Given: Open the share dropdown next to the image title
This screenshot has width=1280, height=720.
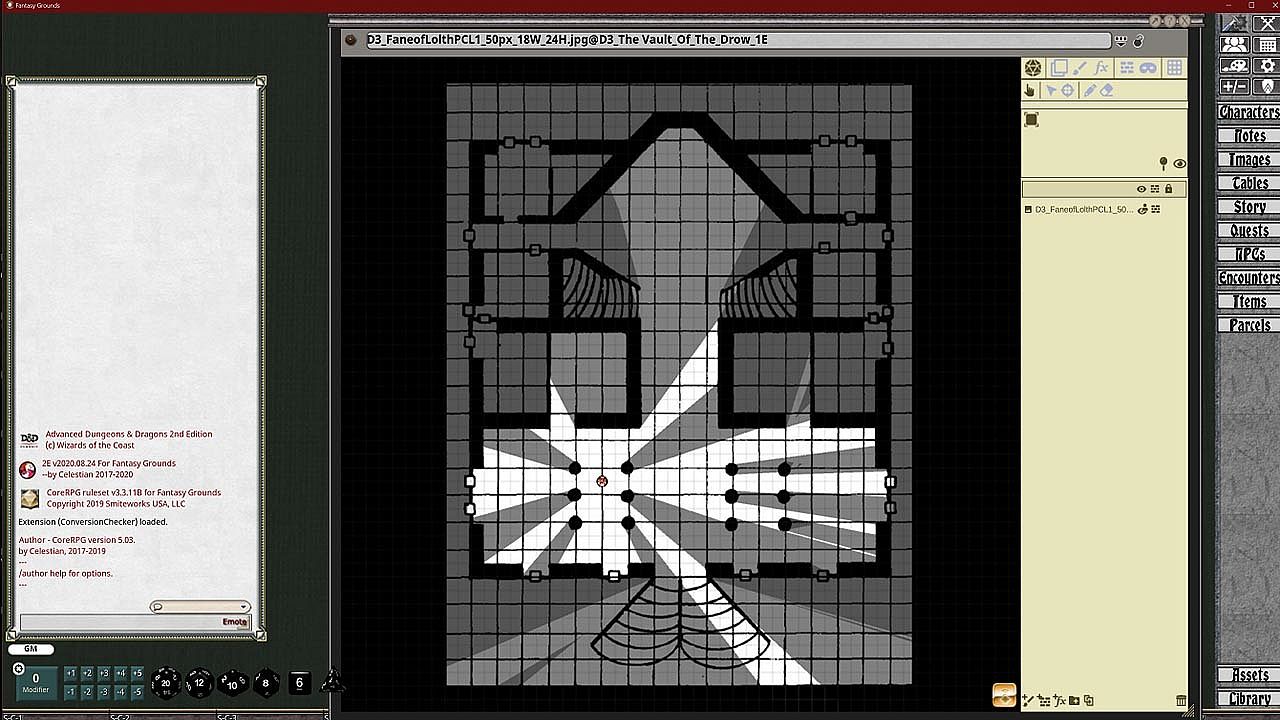Looking at the screenshot, I should coord(1121,41).
